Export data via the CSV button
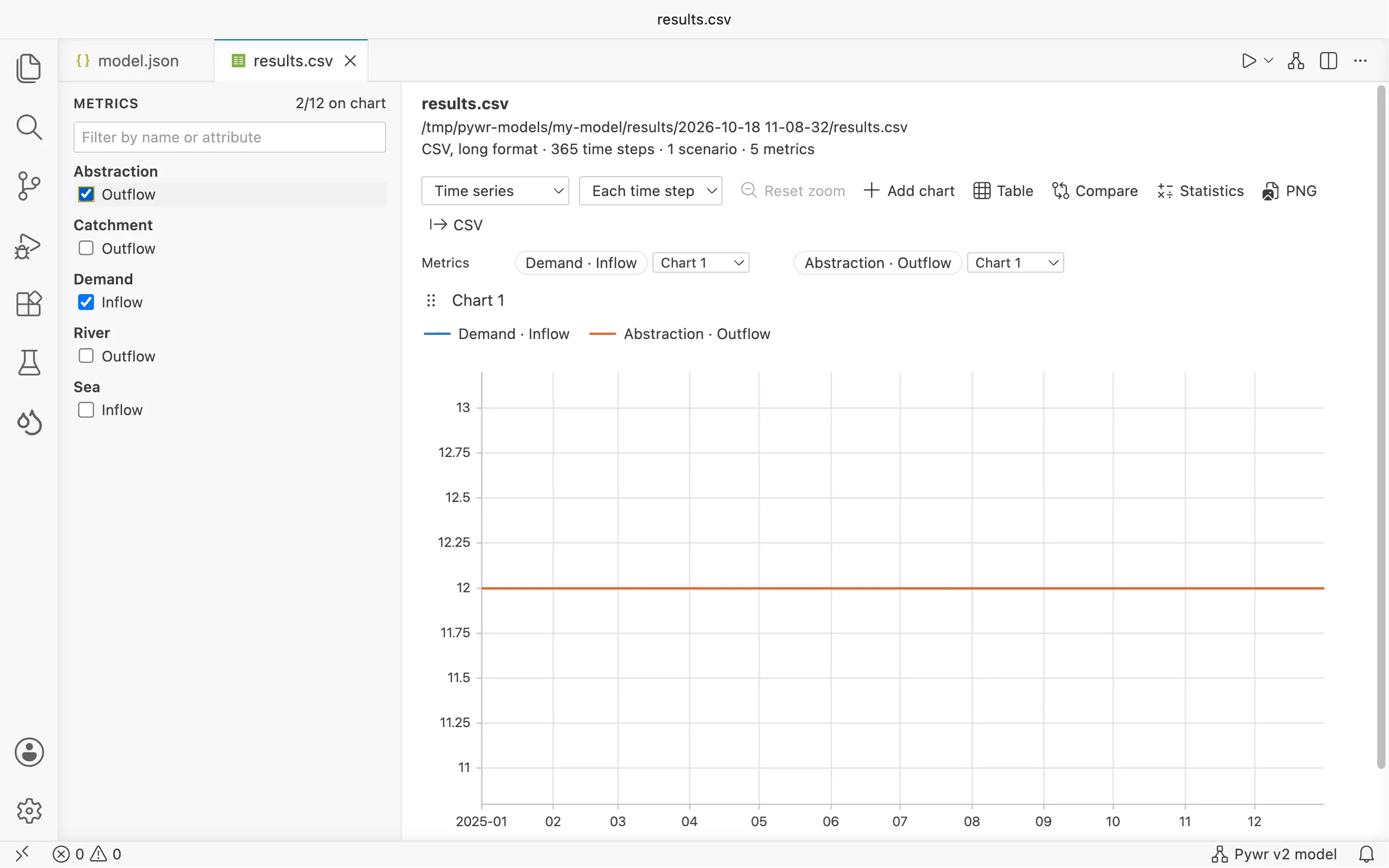This screenshot has width=1389, height=868. [456, 225]
